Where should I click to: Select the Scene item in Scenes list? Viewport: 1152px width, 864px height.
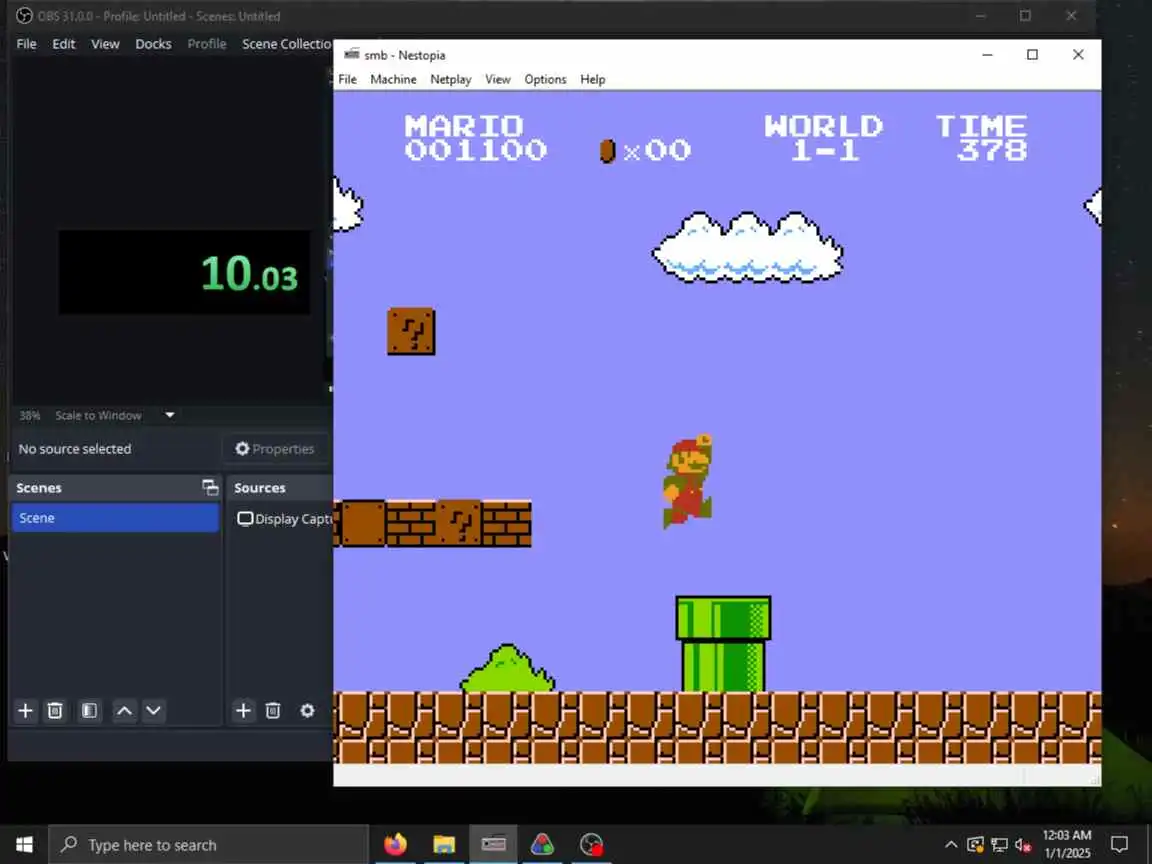[x=115, y=518]
